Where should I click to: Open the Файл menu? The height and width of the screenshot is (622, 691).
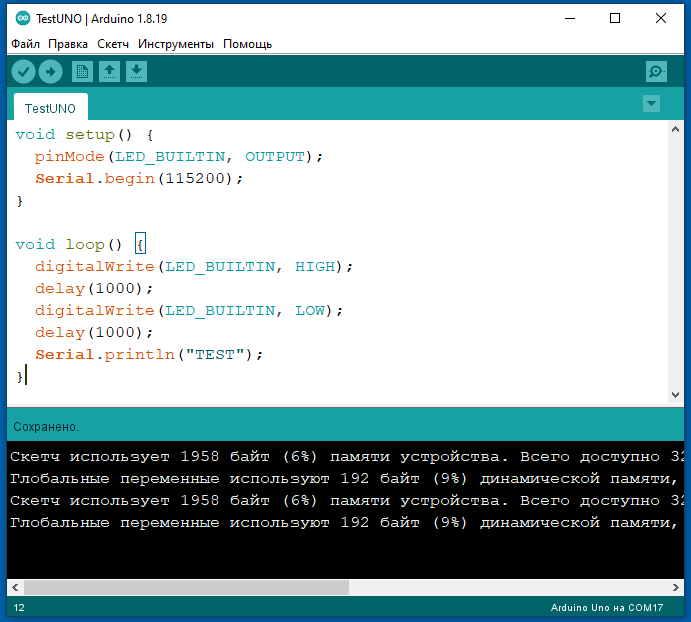(26, 44)
